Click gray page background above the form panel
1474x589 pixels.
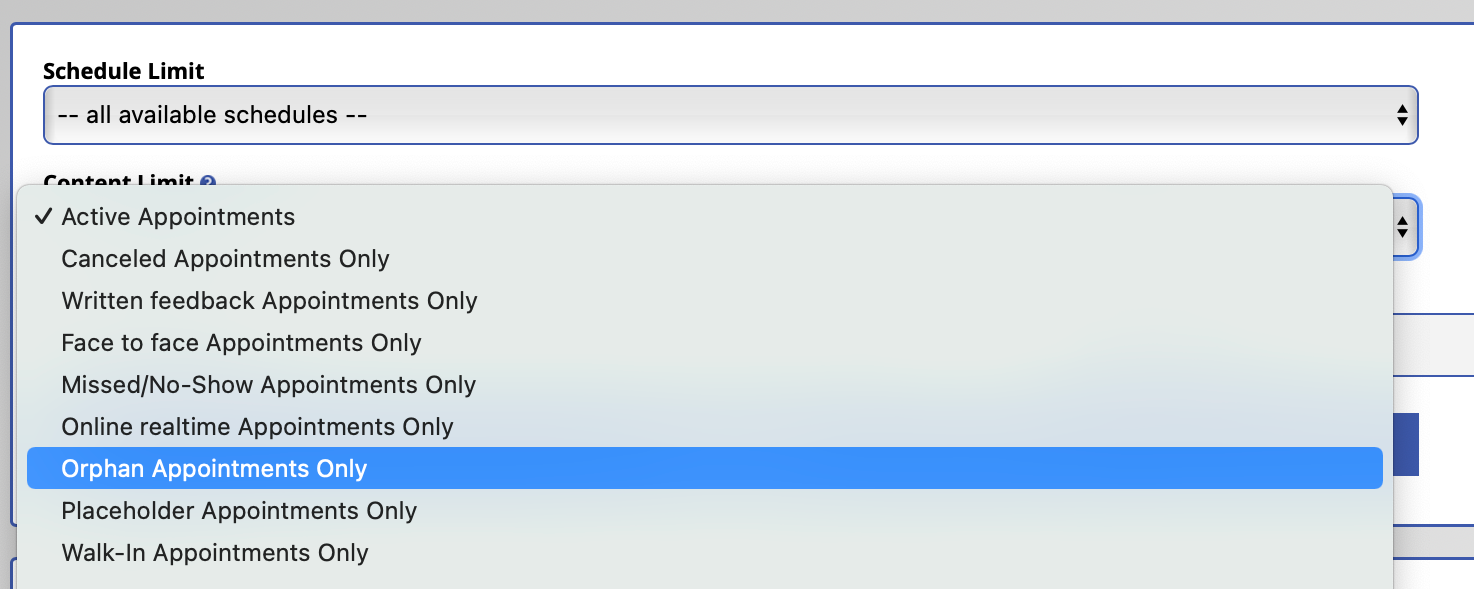point(737,10)
